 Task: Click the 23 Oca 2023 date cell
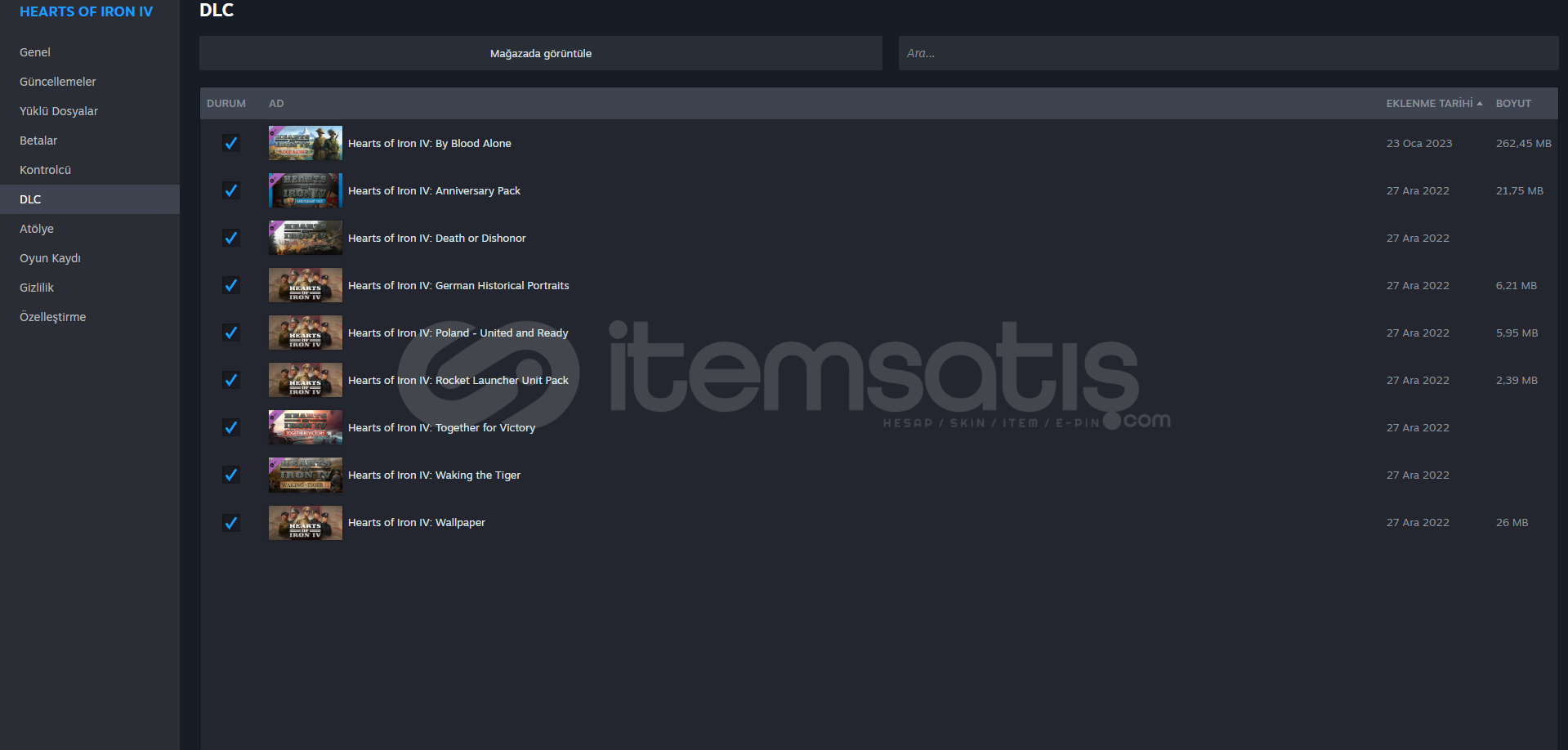[x=1419, y=143]
